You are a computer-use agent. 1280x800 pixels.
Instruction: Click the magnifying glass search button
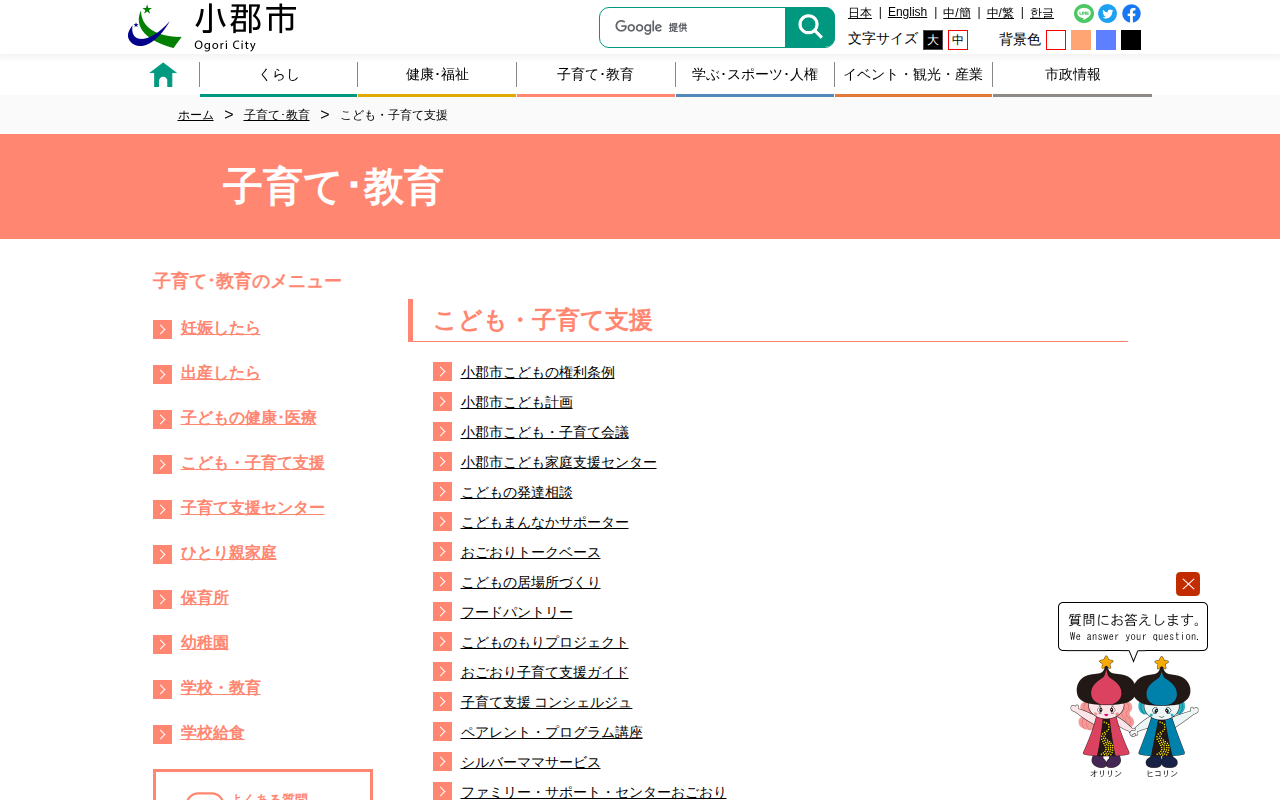(x=810, y=28)
